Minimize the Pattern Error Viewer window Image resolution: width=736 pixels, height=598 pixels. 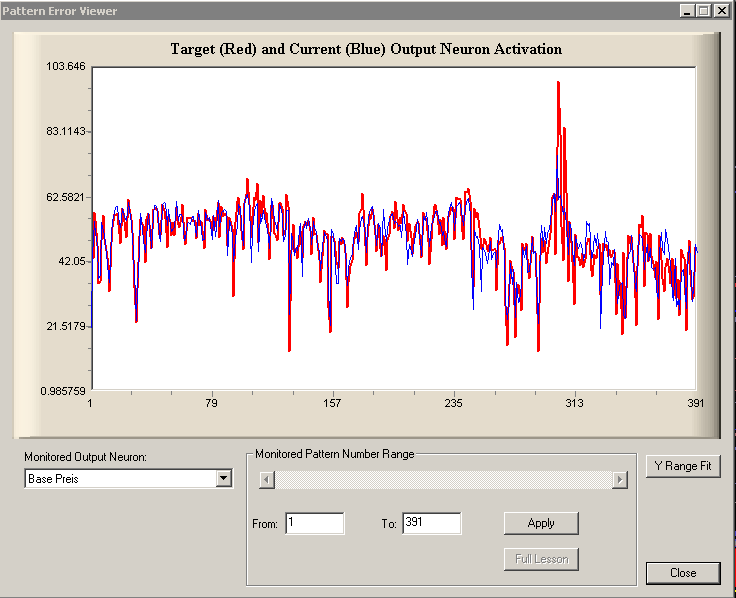pos(687,11)
